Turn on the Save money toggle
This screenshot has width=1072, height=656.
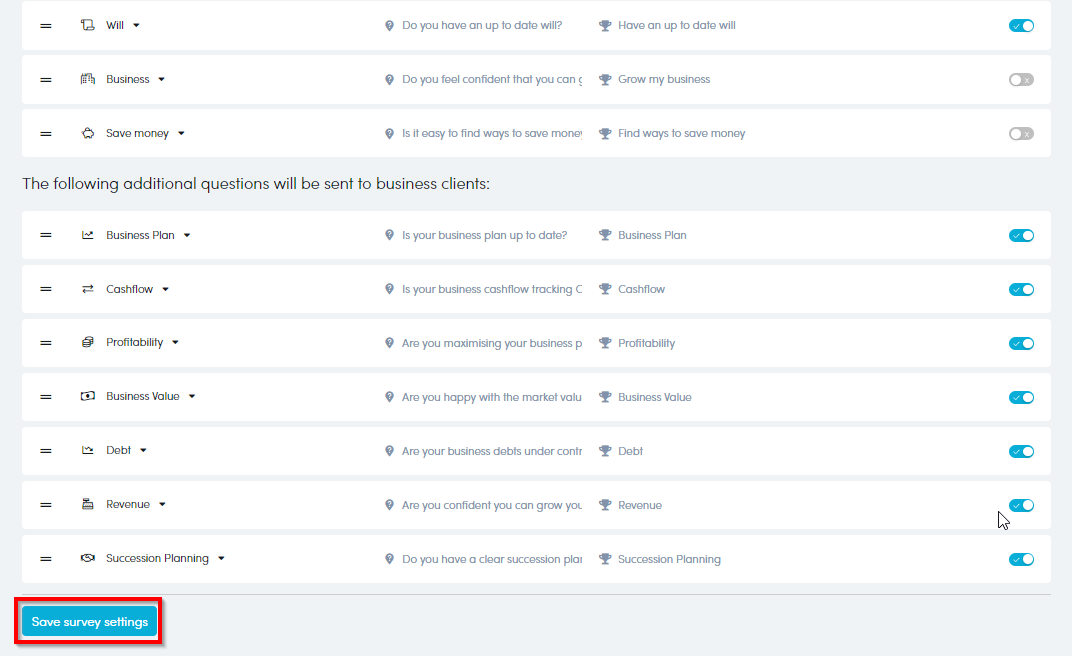tap(1021, 134)
